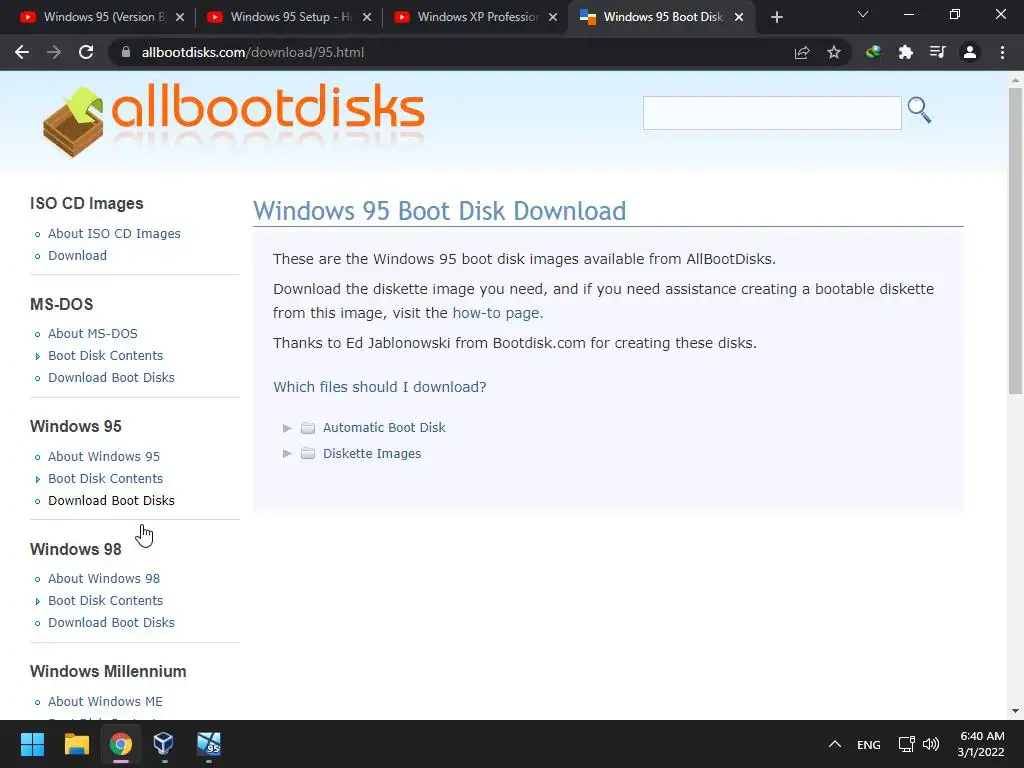Open the Extensions puzzle icon

(x=905, y=52)
